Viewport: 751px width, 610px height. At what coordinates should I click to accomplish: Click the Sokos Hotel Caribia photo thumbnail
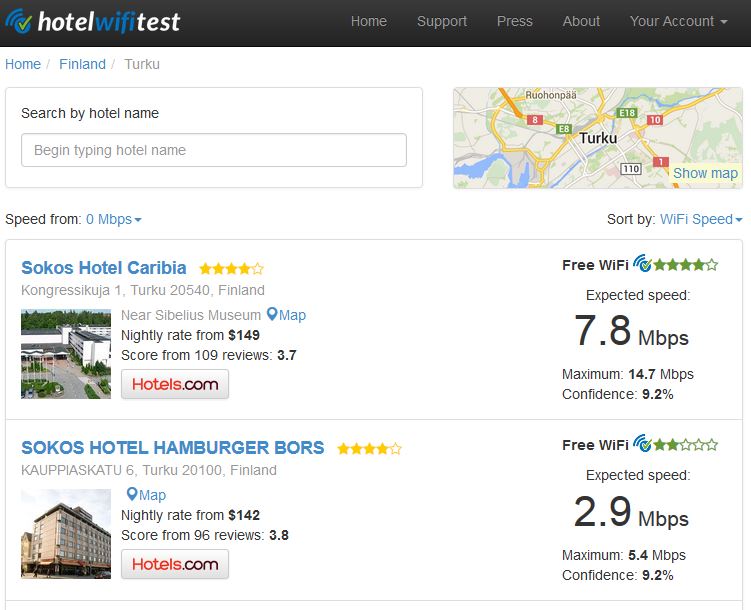[x=66, y=354]
